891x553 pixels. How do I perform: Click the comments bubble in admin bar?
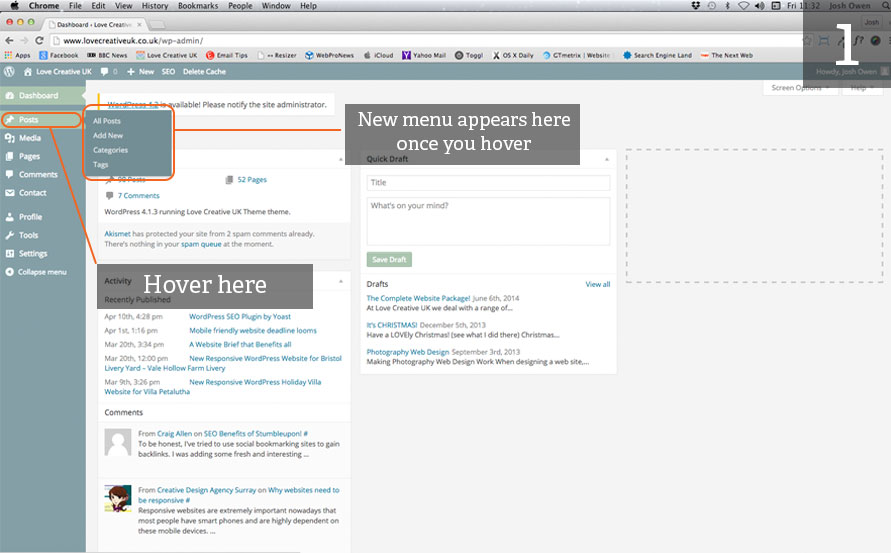[103, 72]
